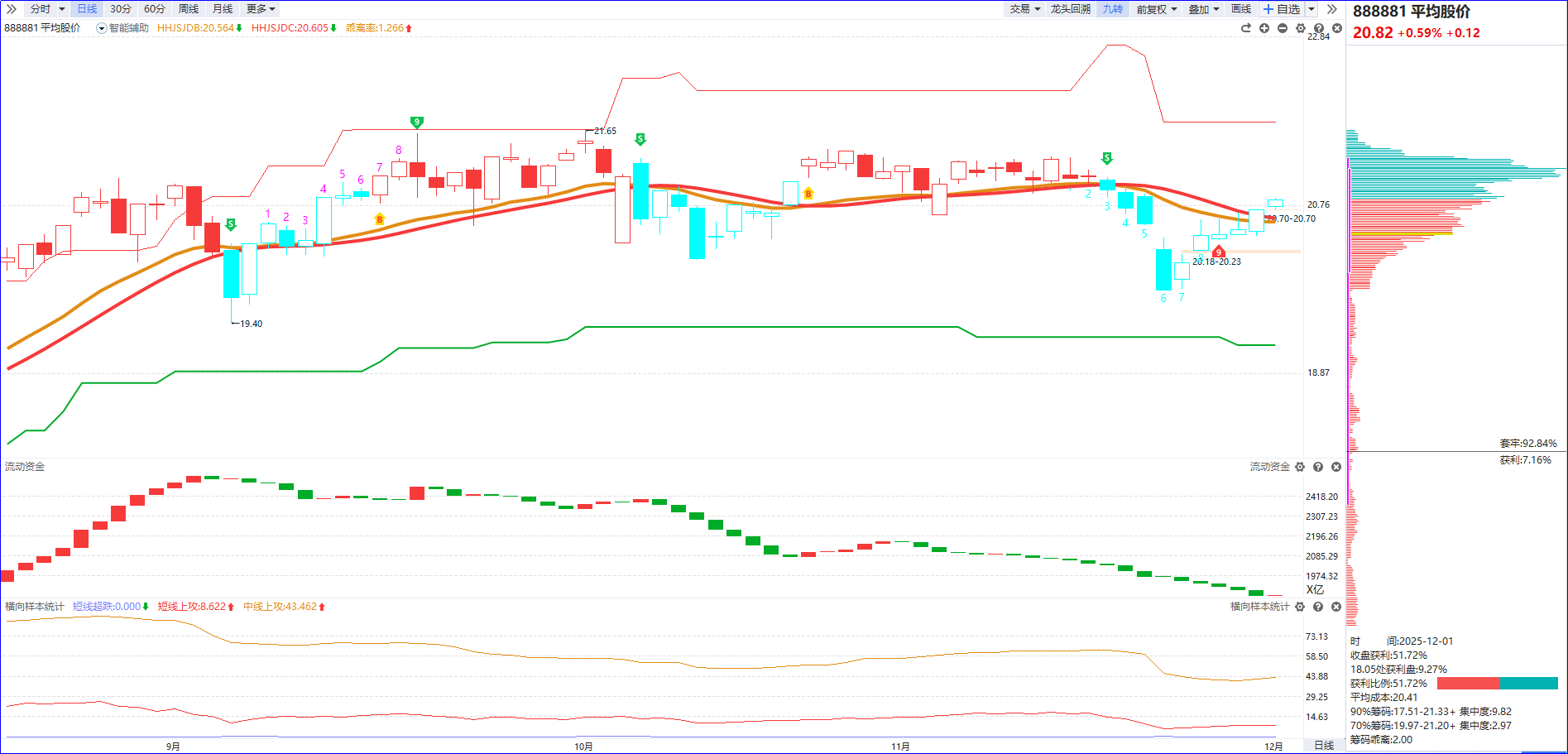Image resolution: width=1568 pixels, height=754 pixels.
Task: Close the 横向样本统计 indicator panel
Action: 1336,607
